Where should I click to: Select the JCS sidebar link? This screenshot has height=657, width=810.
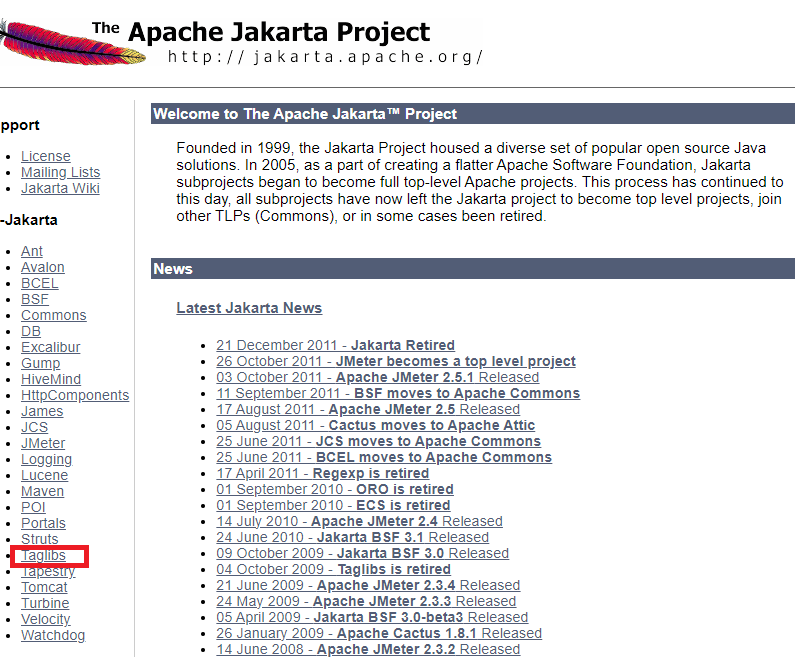(x=35, y=427)
